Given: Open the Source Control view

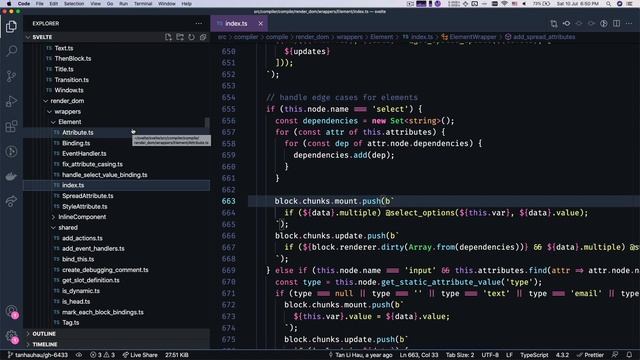Looking at the screenshot, I should [x=11, y=76].
